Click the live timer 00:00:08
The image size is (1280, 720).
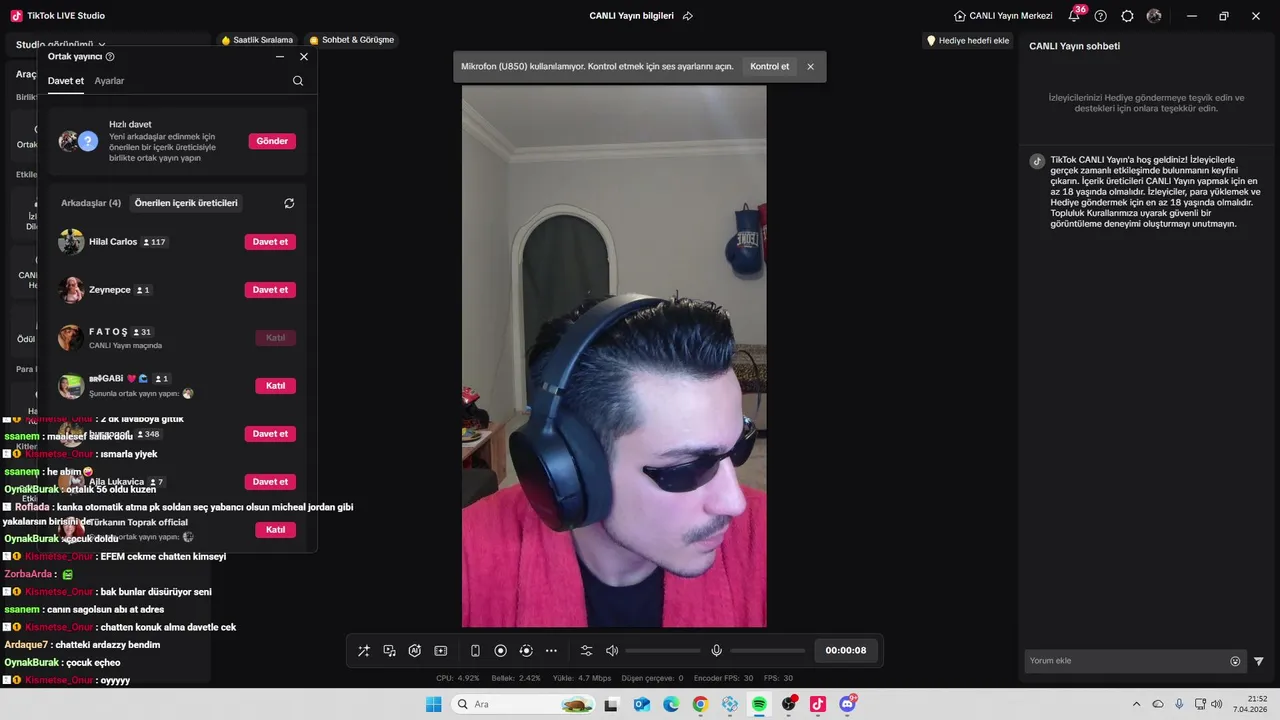pyautogui.click(x=846, y=651)
